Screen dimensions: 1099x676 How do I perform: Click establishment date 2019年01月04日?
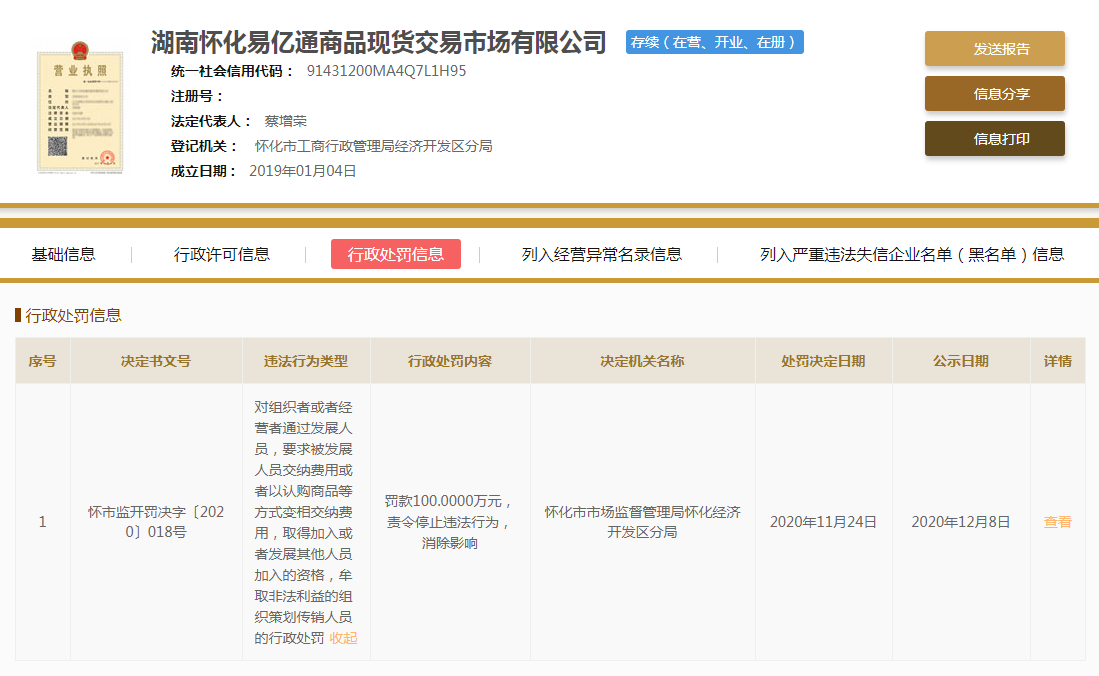coord(303,171)
